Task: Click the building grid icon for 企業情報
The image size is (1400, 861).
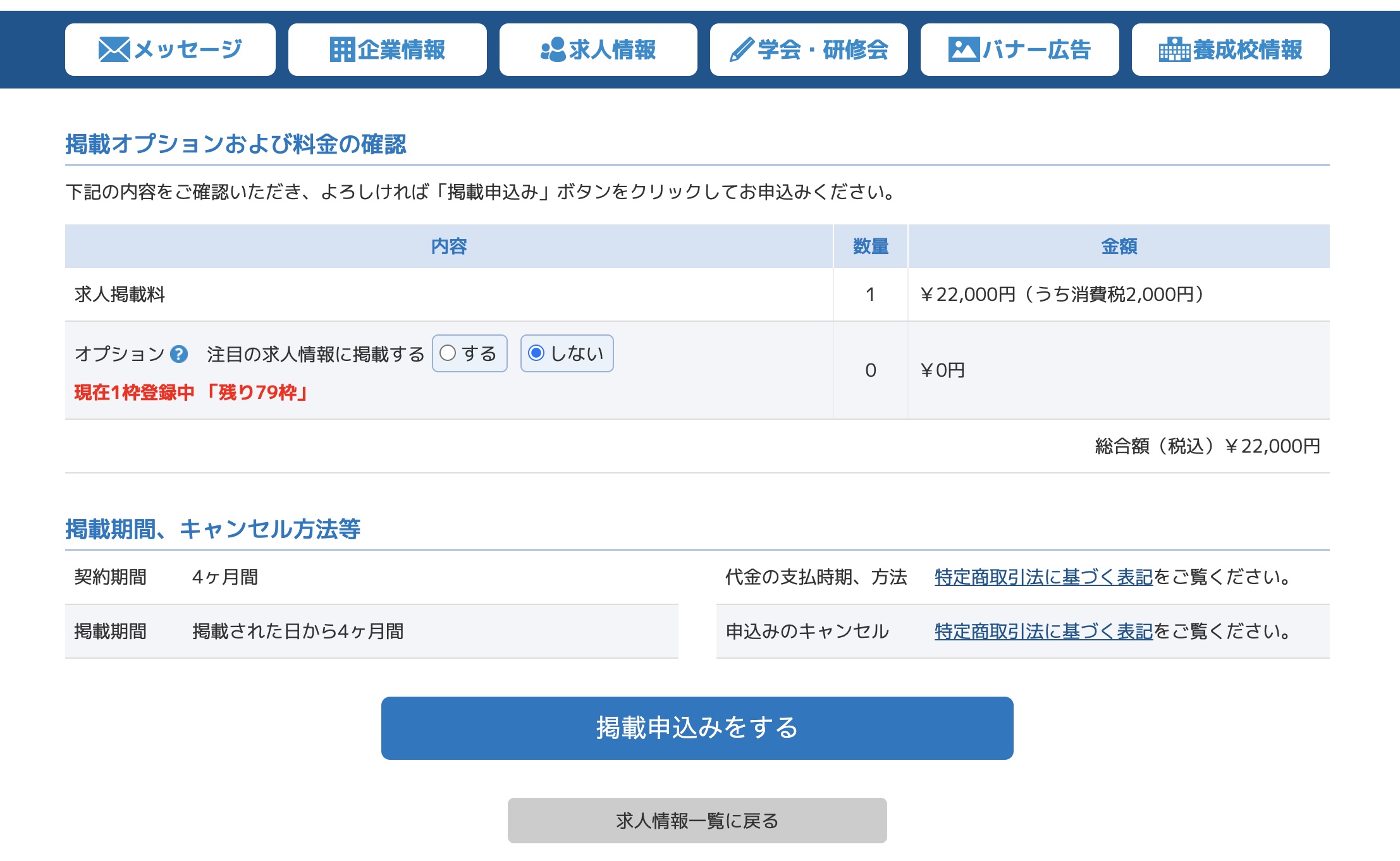Action: click(x=342, y=49)
